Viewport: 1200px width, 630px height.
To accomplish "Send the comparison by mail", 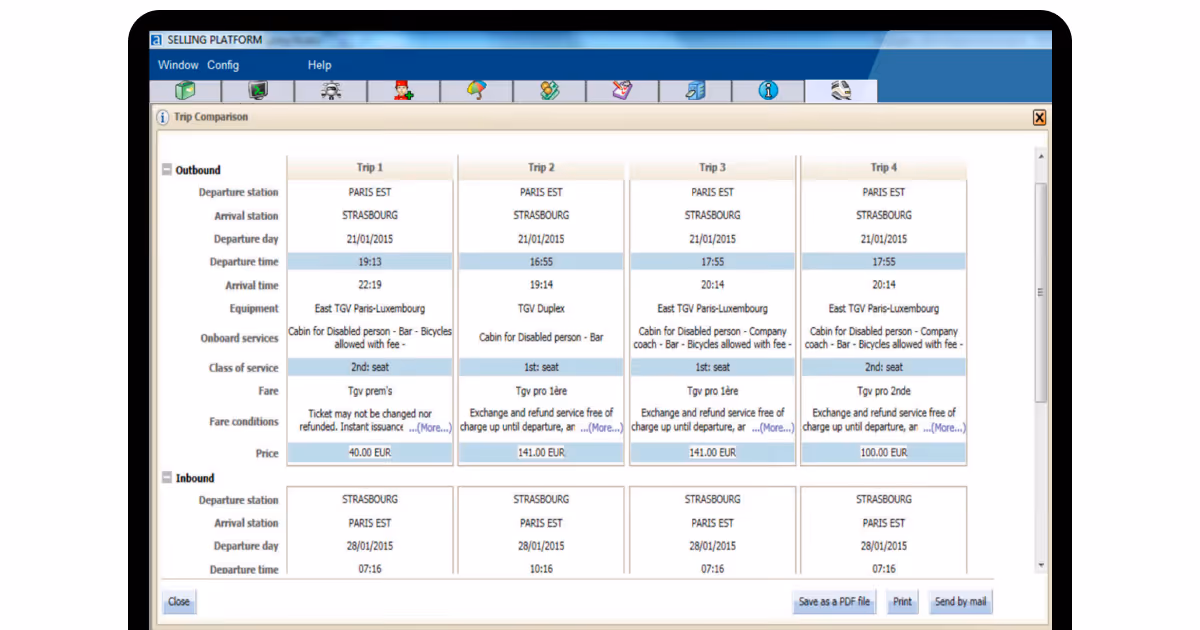I will tap(960, 602).
